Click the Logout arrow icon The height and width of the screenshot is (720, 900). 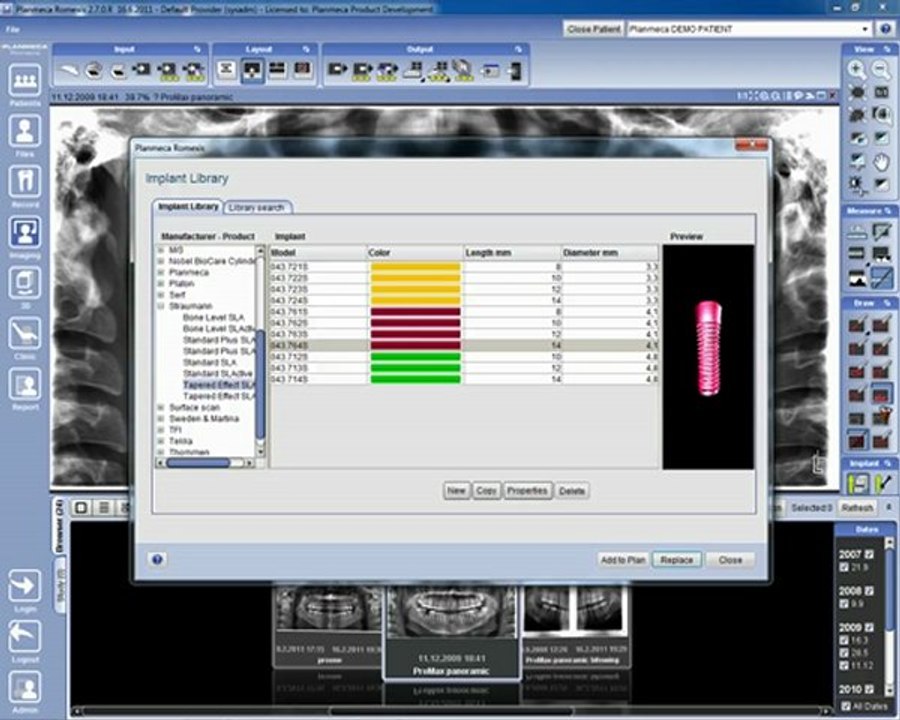pos(25,637)
